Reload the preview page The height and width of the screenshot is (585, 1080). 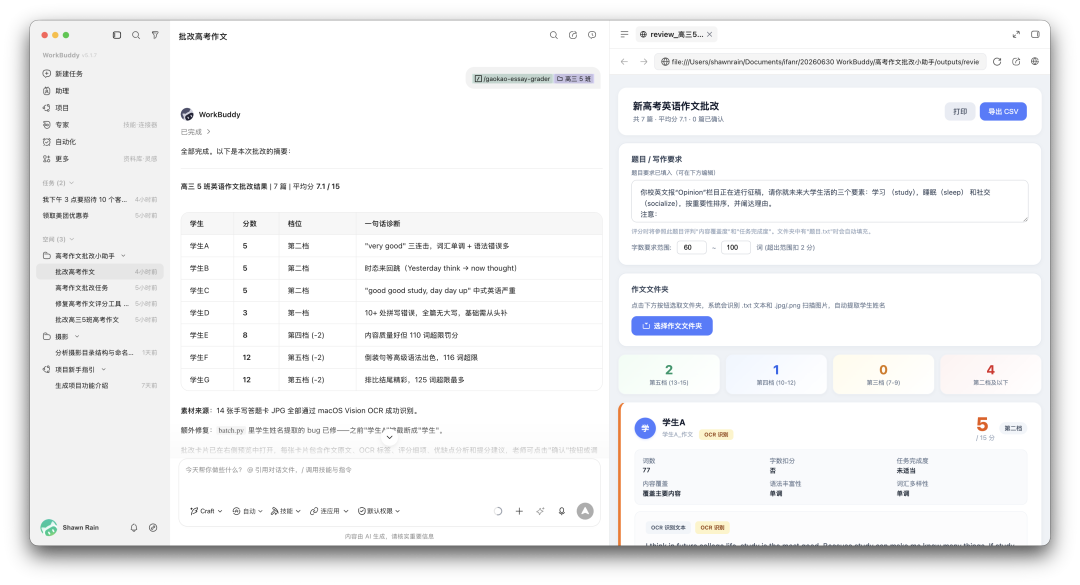pyautogui.click(x=997, y=62)
